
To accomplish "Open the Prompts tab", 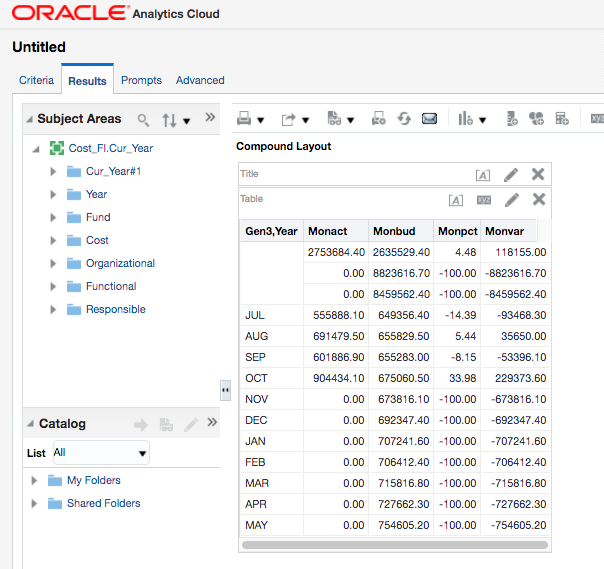I will (x=141, y=80).
